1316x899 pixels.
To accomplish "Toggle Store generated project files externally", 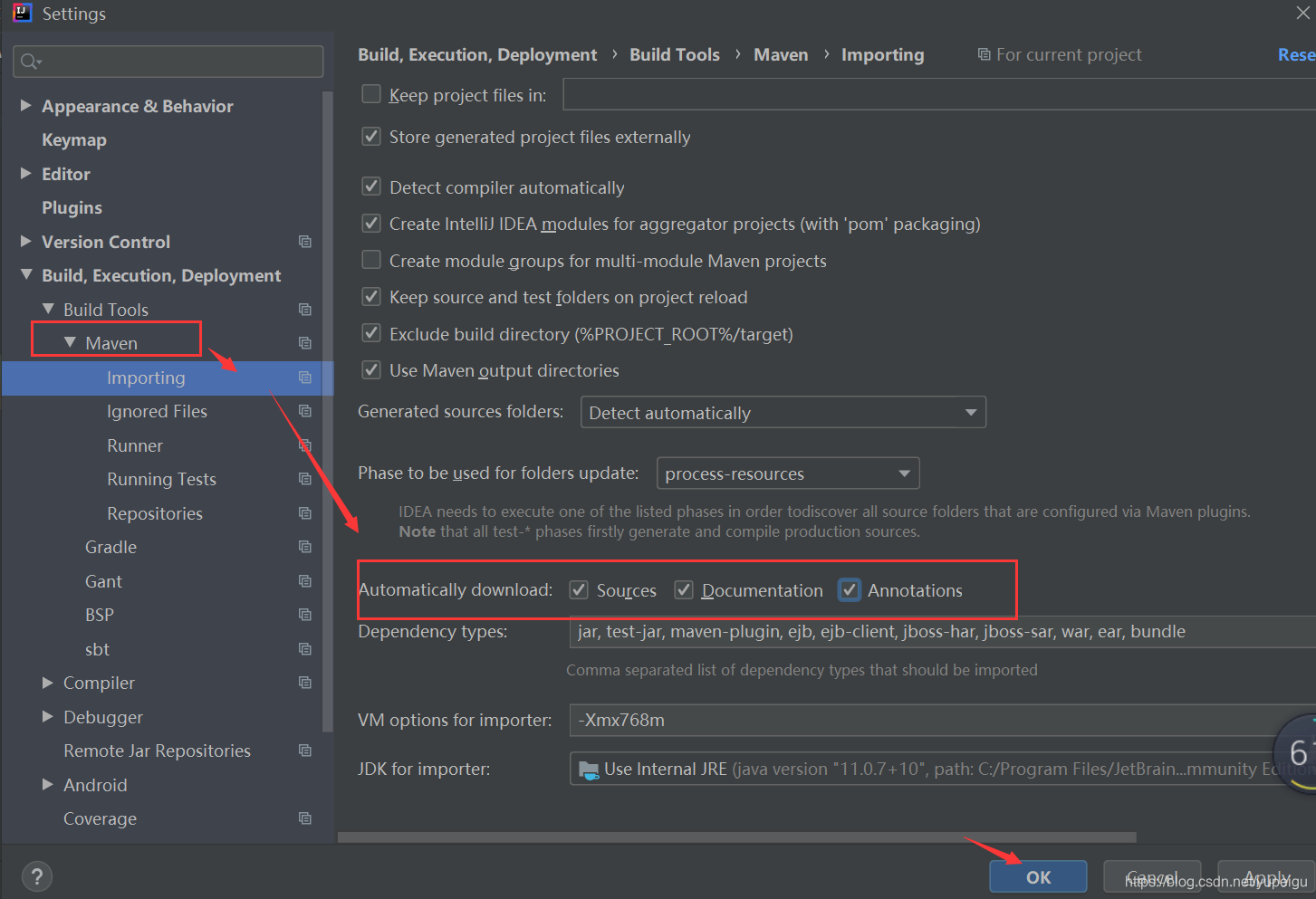I will click(x=371, y=137).
